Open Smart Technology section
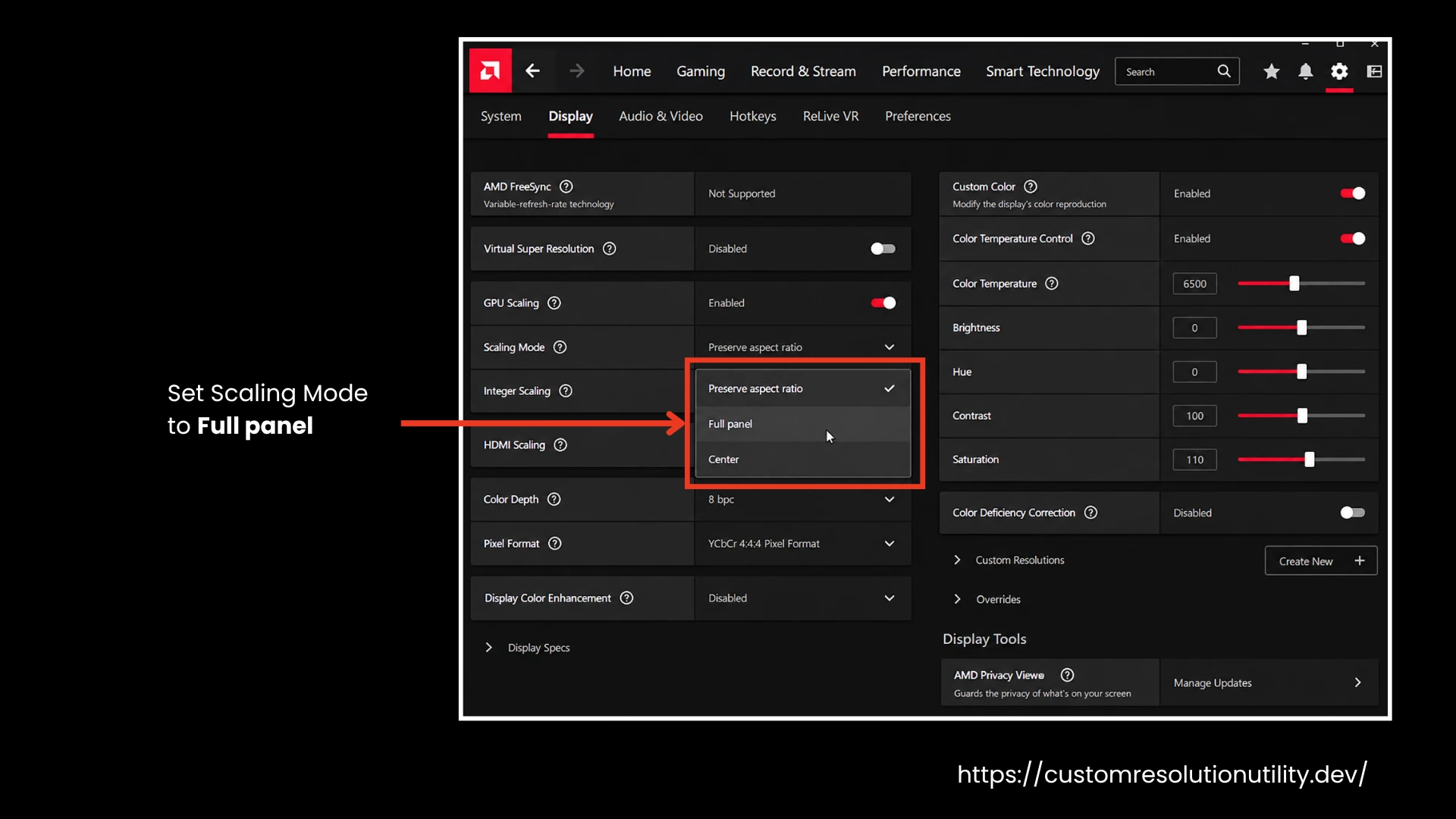This screenshot has height=819, width=1456. pos(1043,71)
